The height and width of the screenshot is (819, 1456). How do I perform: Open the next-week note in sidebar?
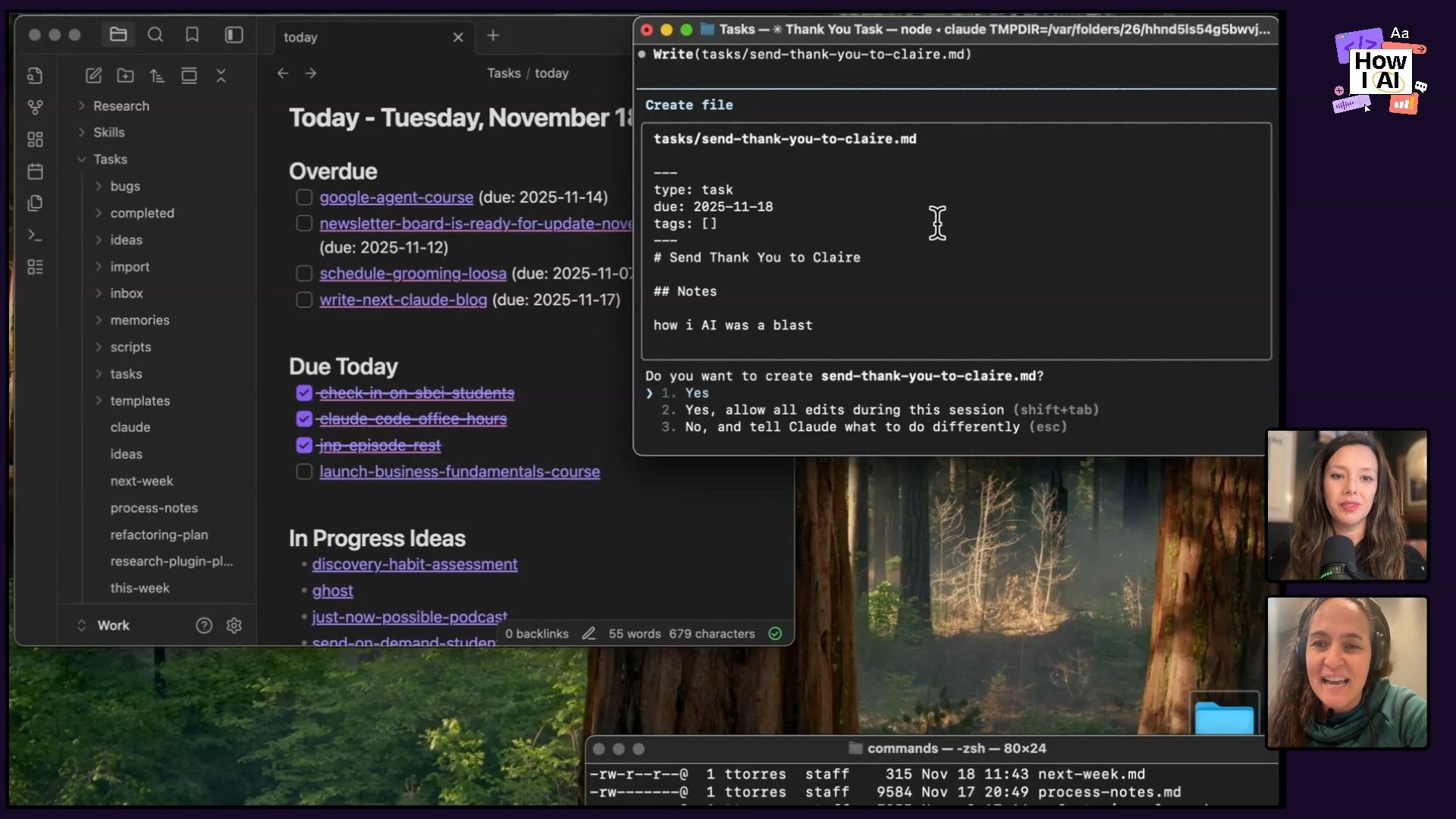[x=141, y=481]
